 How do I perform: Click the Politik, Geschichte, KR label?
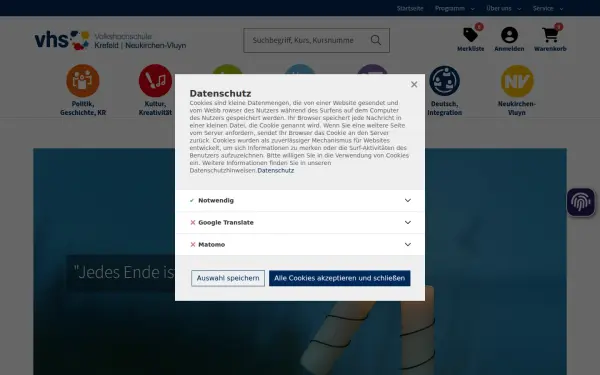83,108
